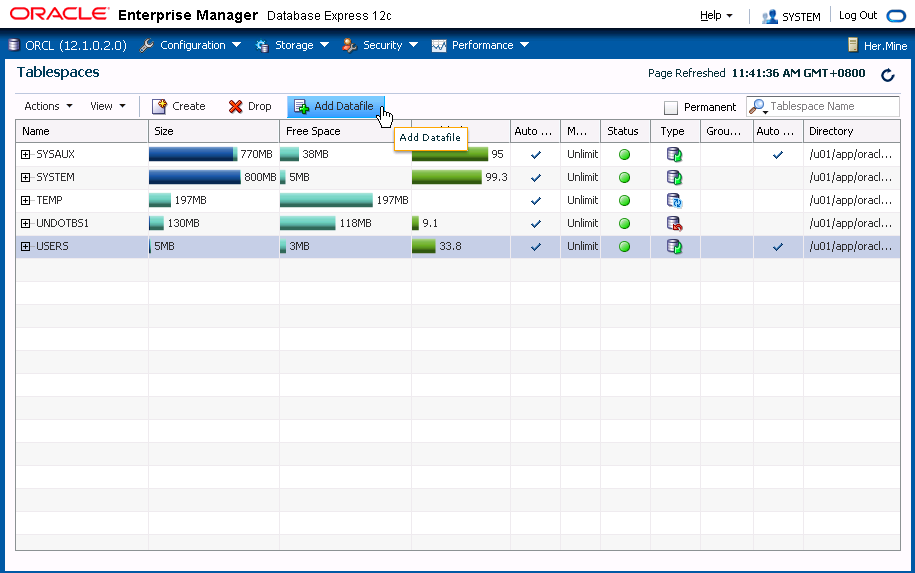Viewport: 915px width, 573px height.
Task: Click the page refresh icon
Action: click(888, 75)
